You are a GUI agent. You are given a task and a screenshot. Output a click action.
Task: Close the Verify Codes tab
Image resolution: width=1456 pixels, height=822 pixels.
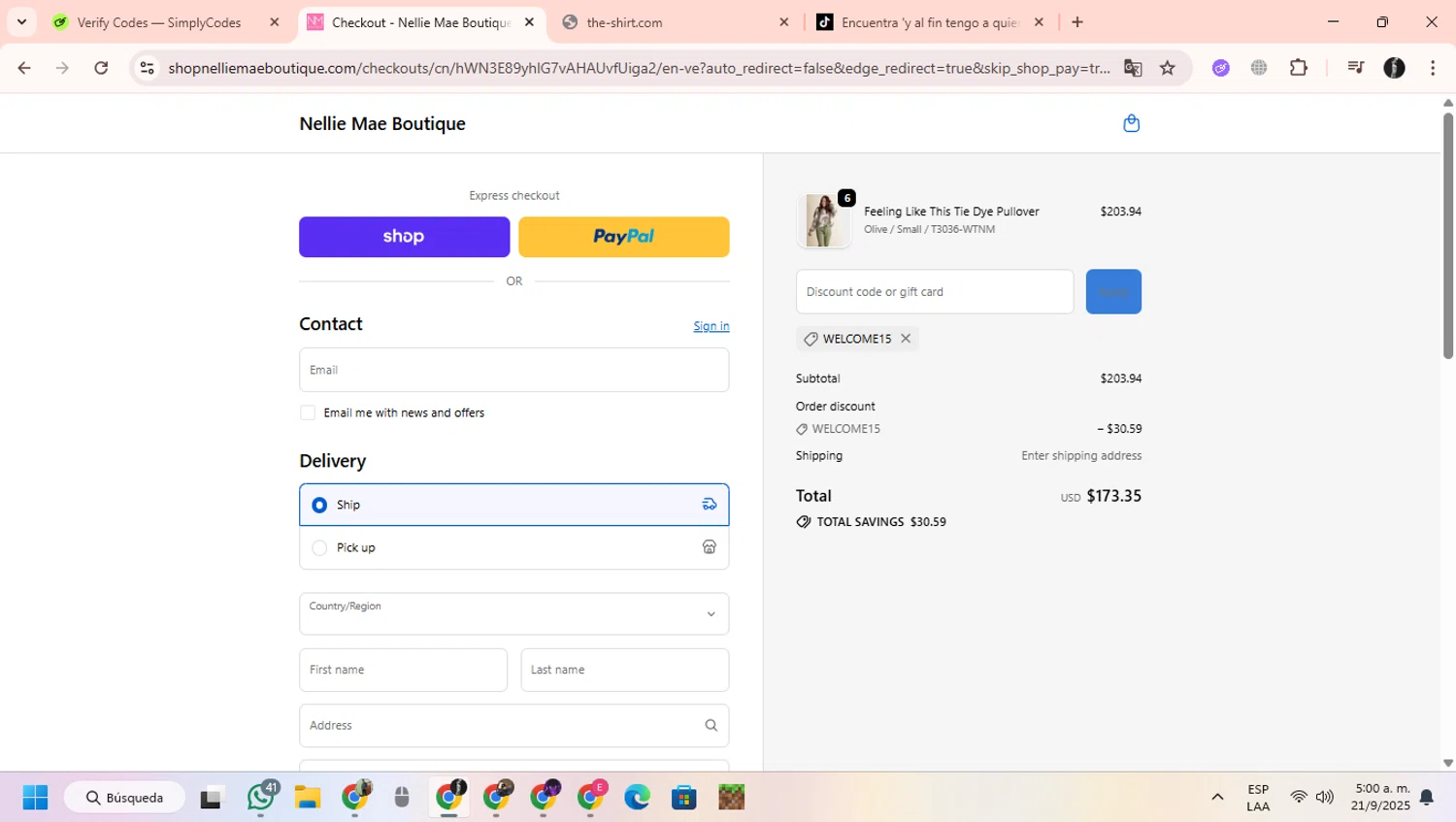275,22
